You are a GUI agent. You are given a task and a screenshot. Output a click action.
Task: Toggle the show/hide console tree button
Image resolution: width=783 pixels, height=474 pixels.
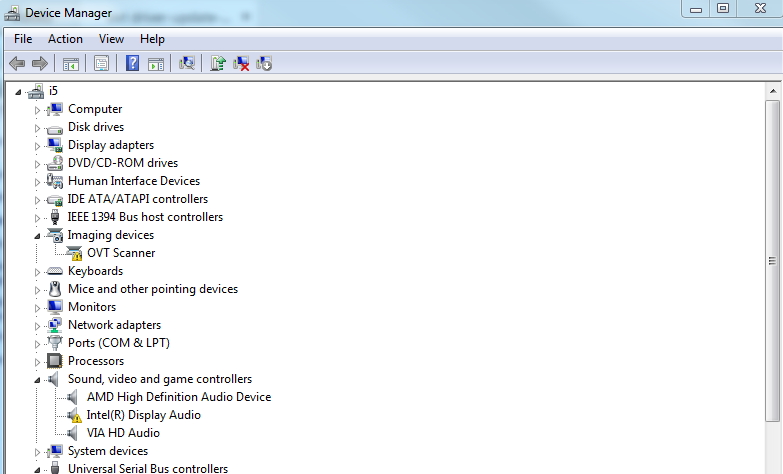tap(71, 64)
